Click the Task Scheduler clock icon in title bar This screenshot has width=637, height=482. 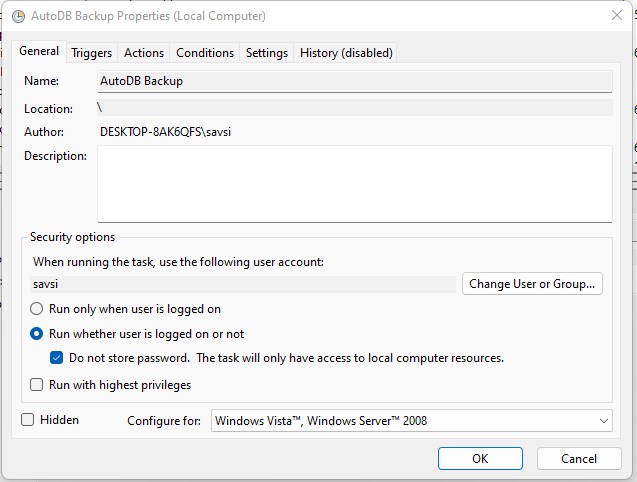pyautogui.click(x=18, y=16)
